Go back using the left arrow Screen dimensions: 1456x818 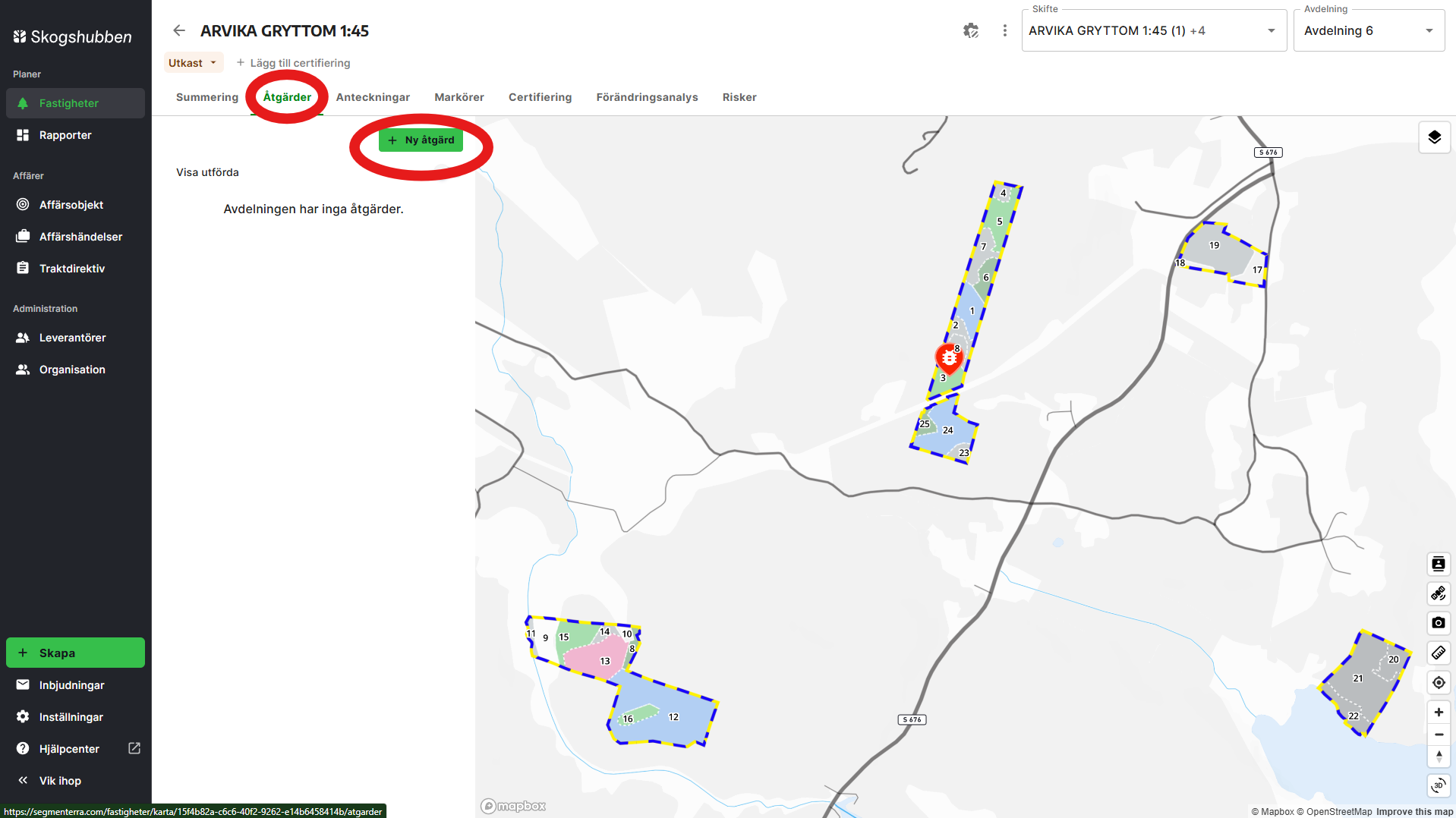[179, 30]
